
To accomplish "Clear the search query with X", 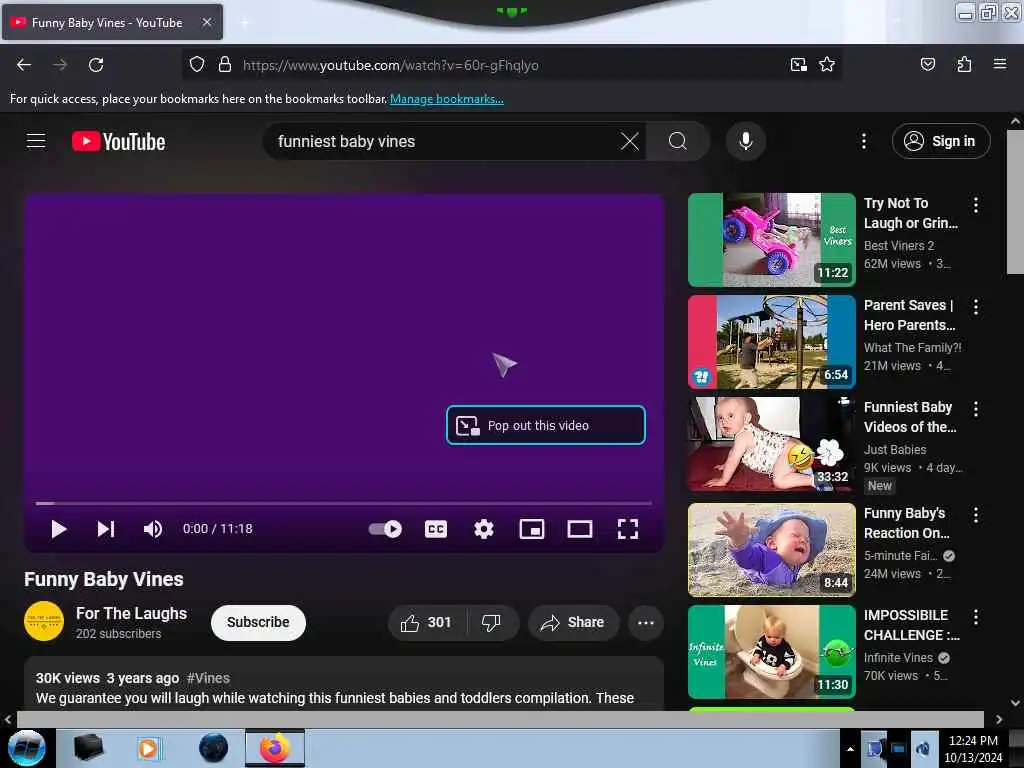I will pyautogui.click(x=630, y=141).
